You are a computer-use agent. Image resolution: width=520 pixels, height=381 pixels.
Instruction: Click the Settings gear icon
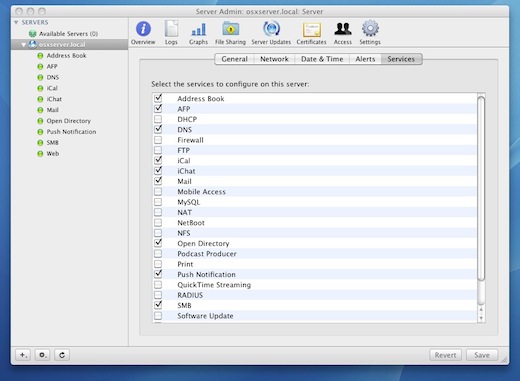[370, 28]
